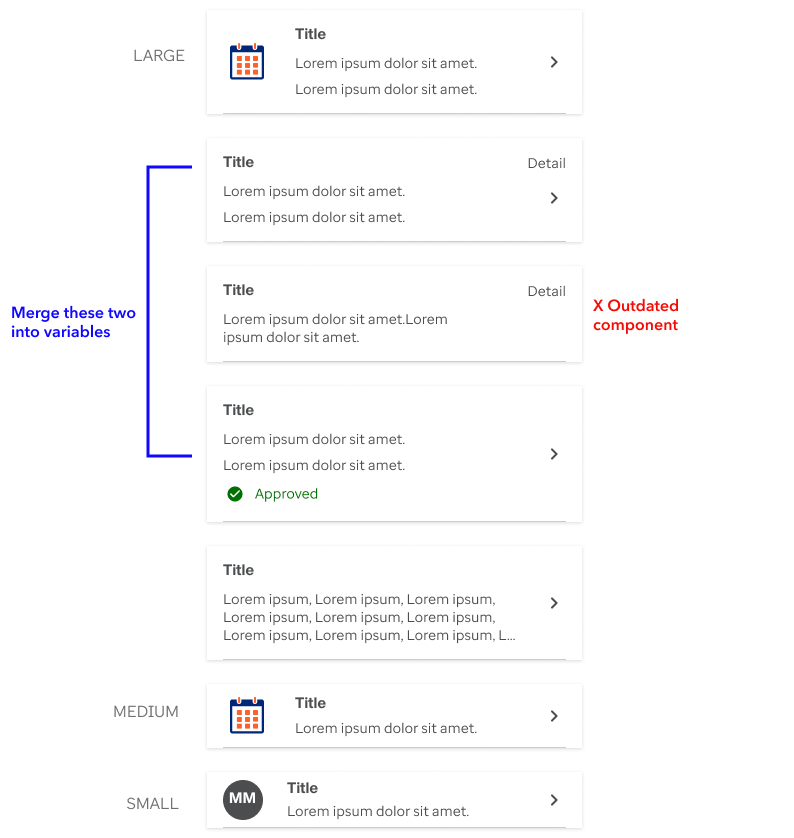
Task: Click the MEDIUM section label
Action: (x=146, y=711)
